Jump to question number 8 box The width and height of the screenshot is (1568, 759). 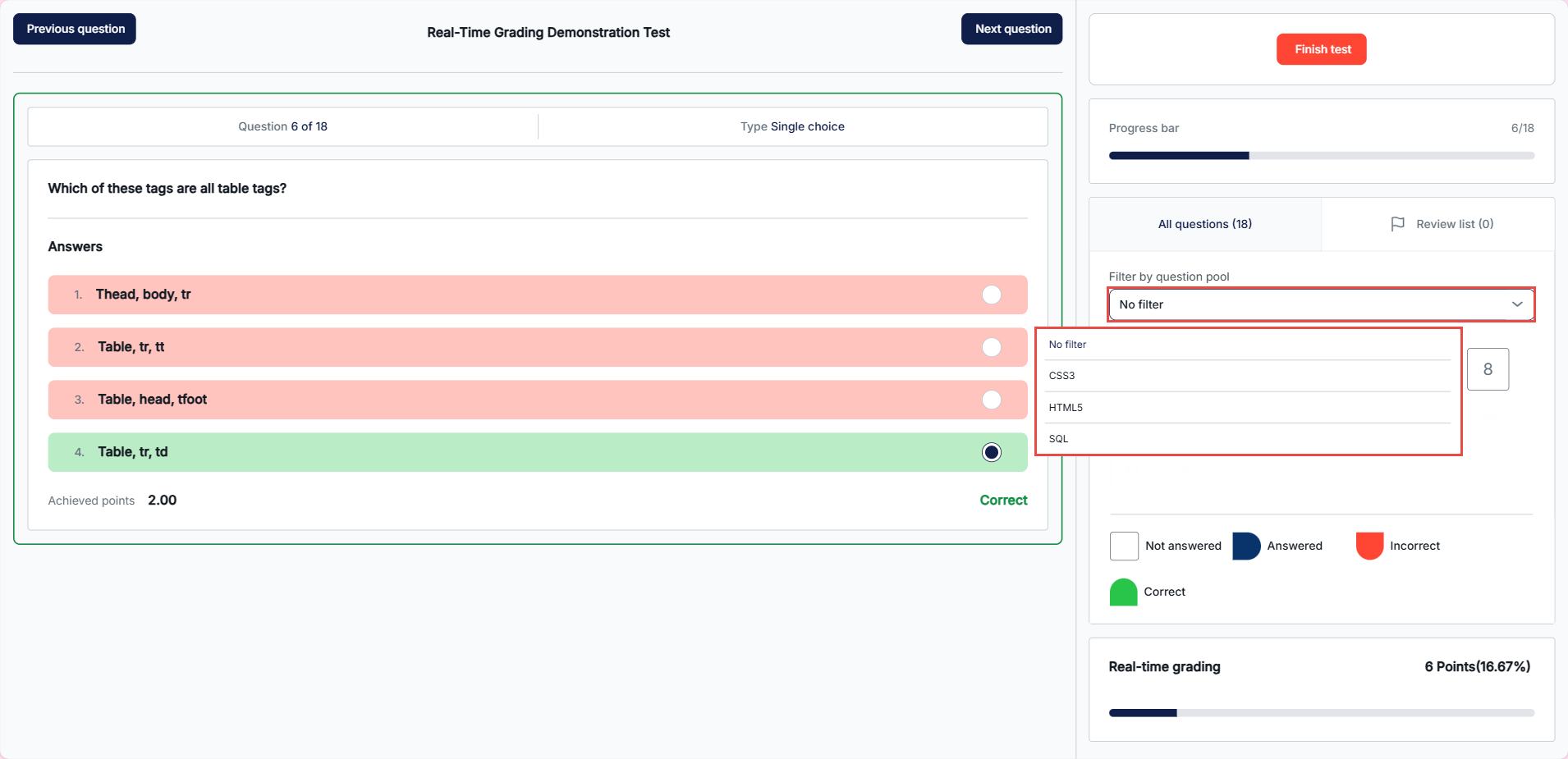pos(1487,369)
